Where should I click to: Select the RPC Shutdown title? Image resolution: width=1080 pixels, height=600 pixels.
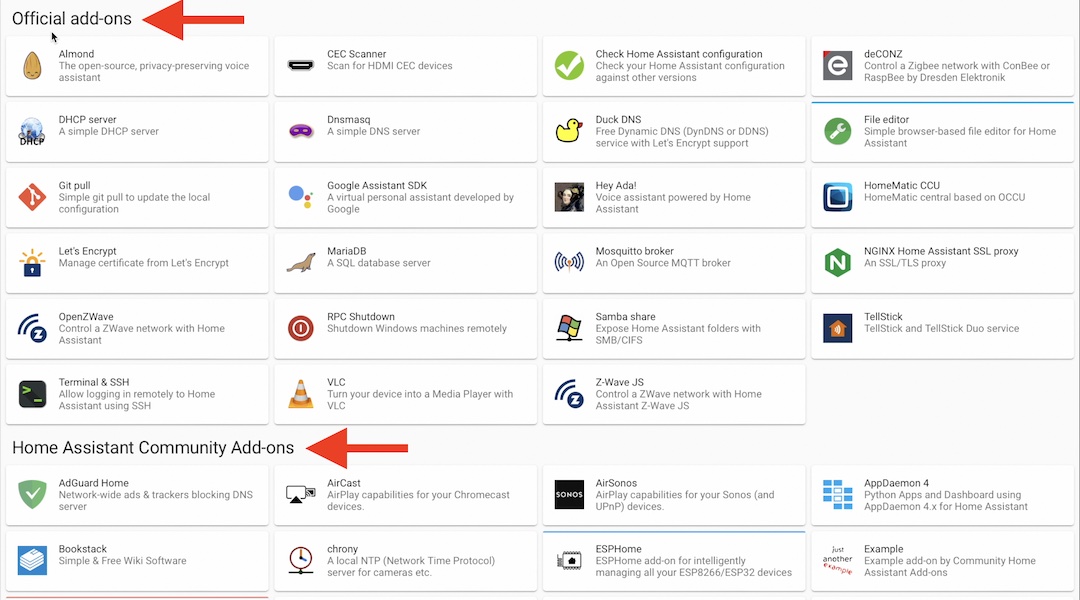click(x=361, y=316)
